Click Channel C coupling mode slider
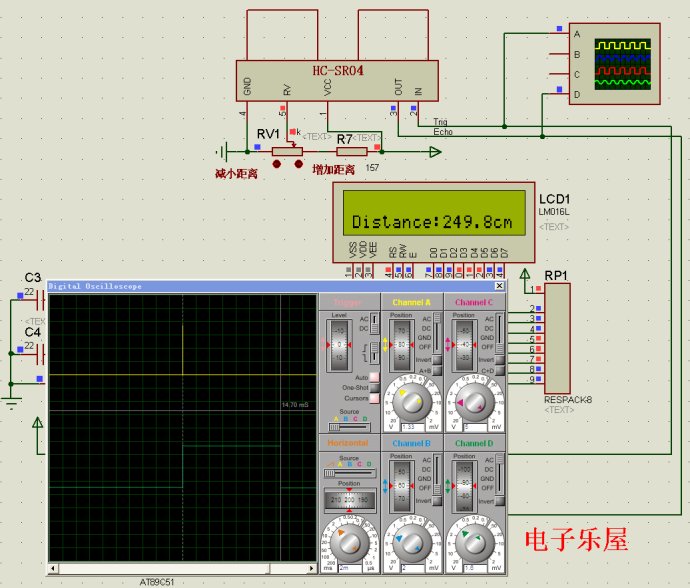This screenshot has height=588, width=690. pyautogui.click(x=499, y=333)
